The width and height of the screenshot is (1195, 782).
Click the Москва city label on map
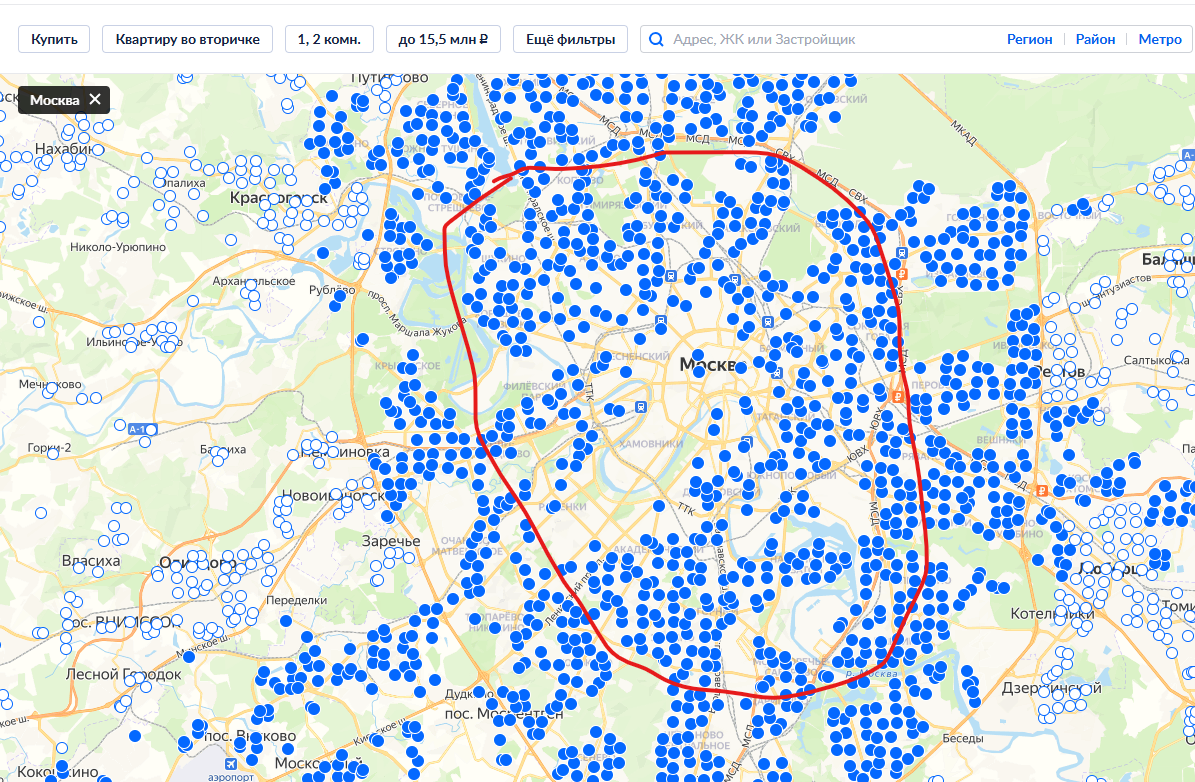[x=708, y=365]
